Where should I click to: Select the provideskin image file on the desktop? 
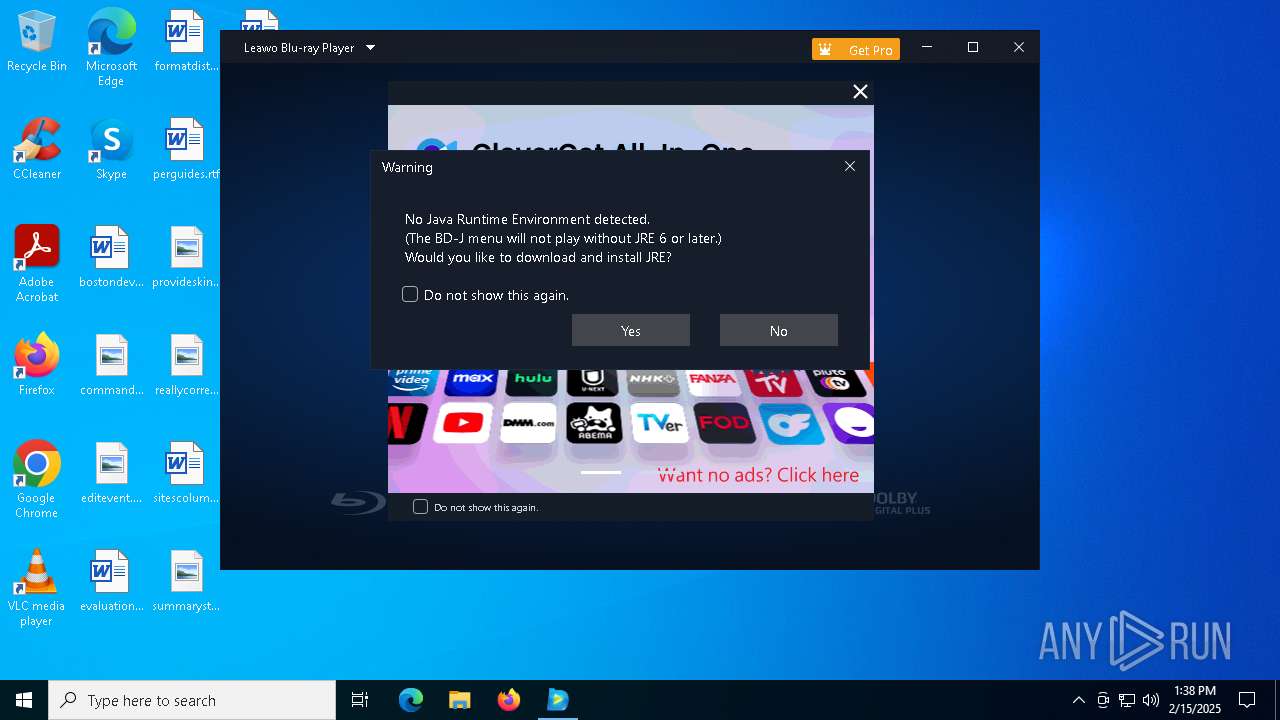(x=185, y=257)
